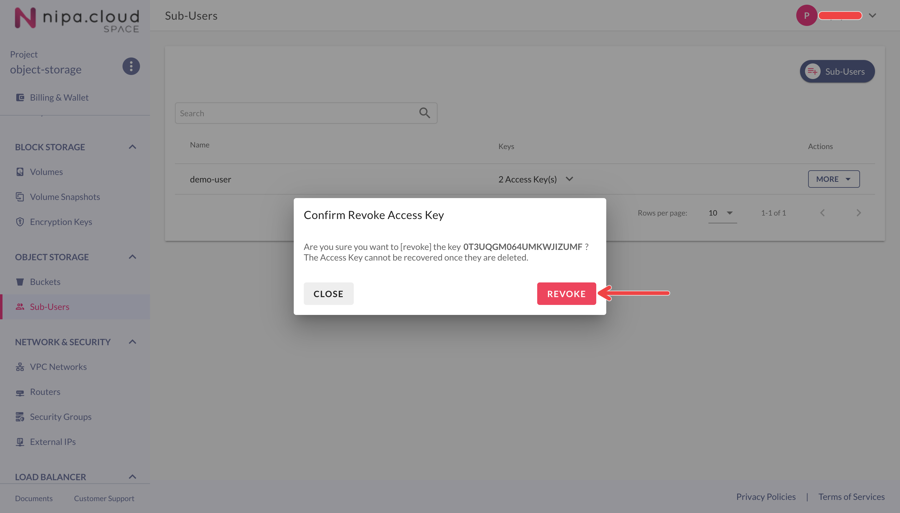Click the project options three-dot icon
Viewport: 900px width, 513px height.
pyautogui.click(x=131, y=66)
